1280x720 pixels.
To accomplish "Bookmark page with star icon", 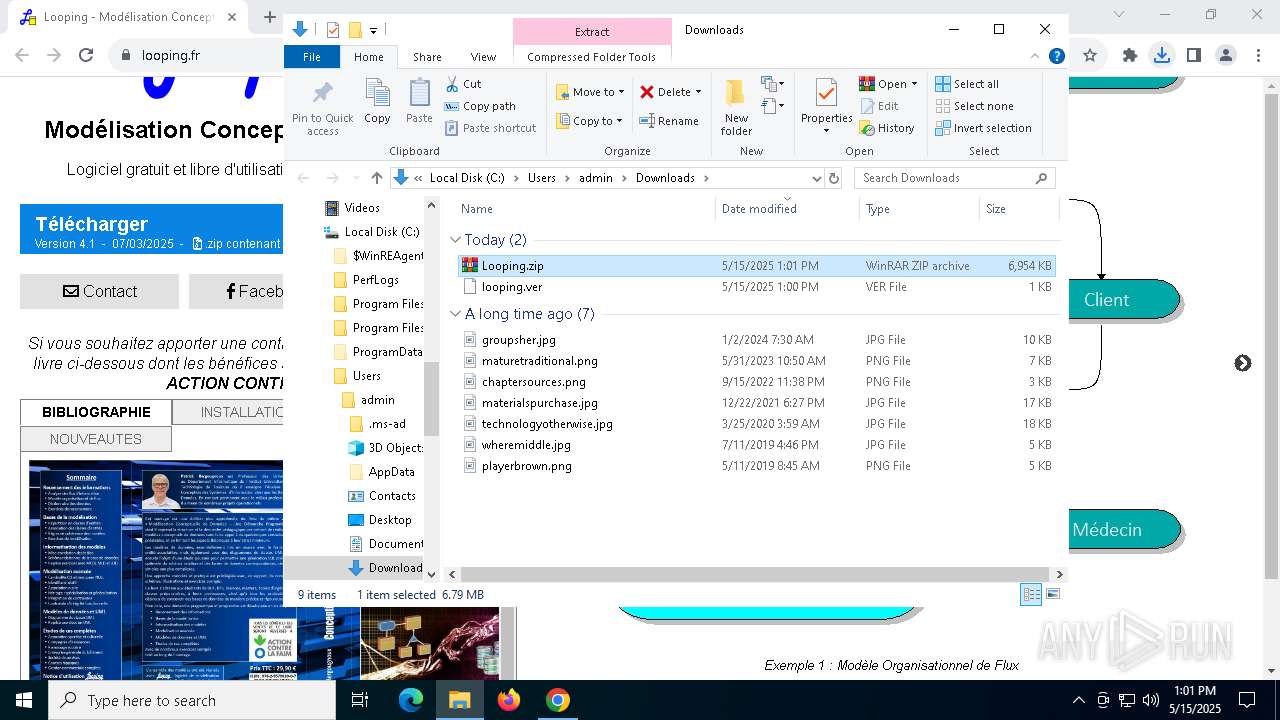I will 1090,56.
